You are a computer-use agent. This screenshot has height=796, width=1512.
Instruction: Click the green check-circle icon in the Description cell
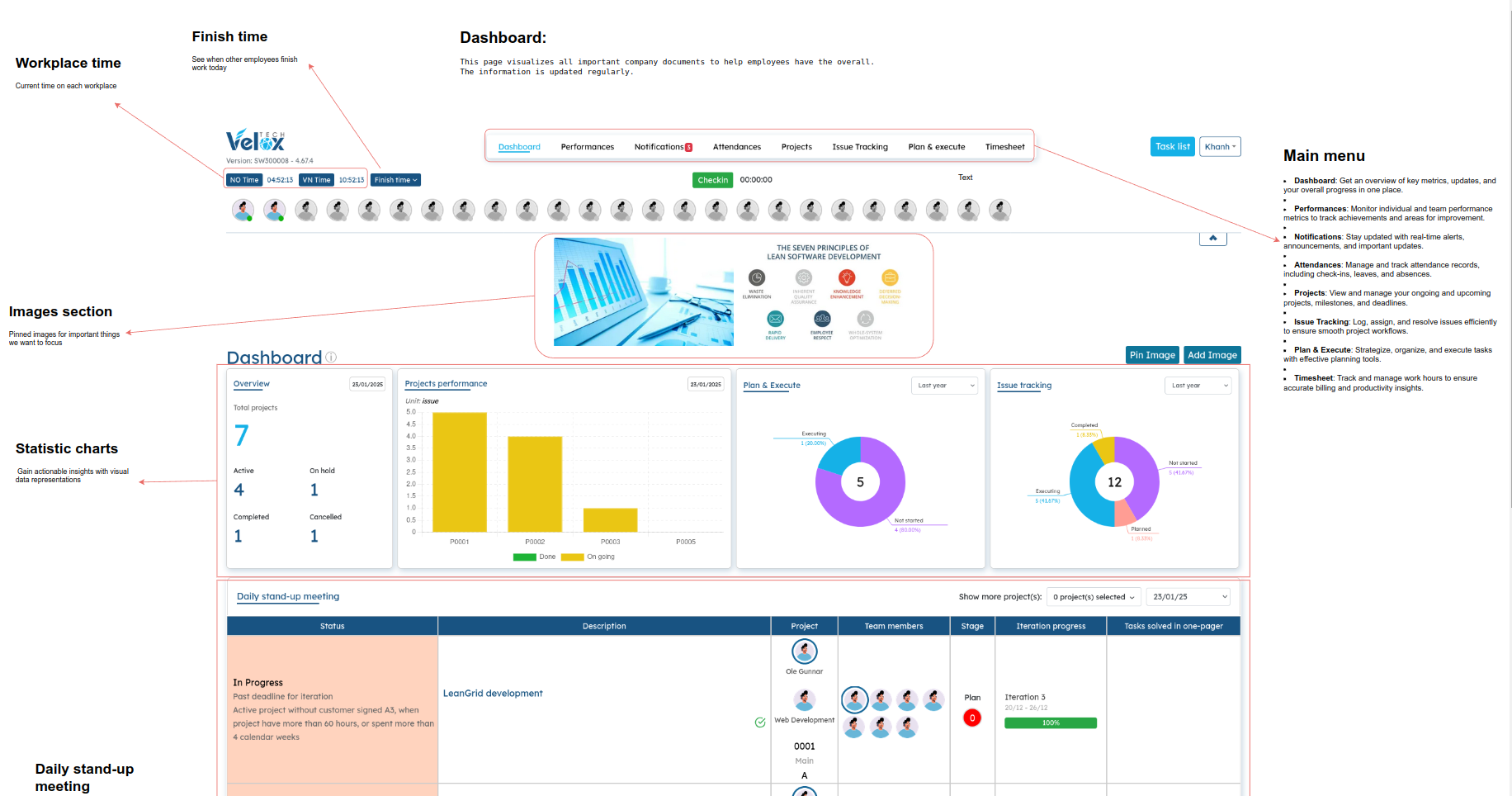click(760, 723)
